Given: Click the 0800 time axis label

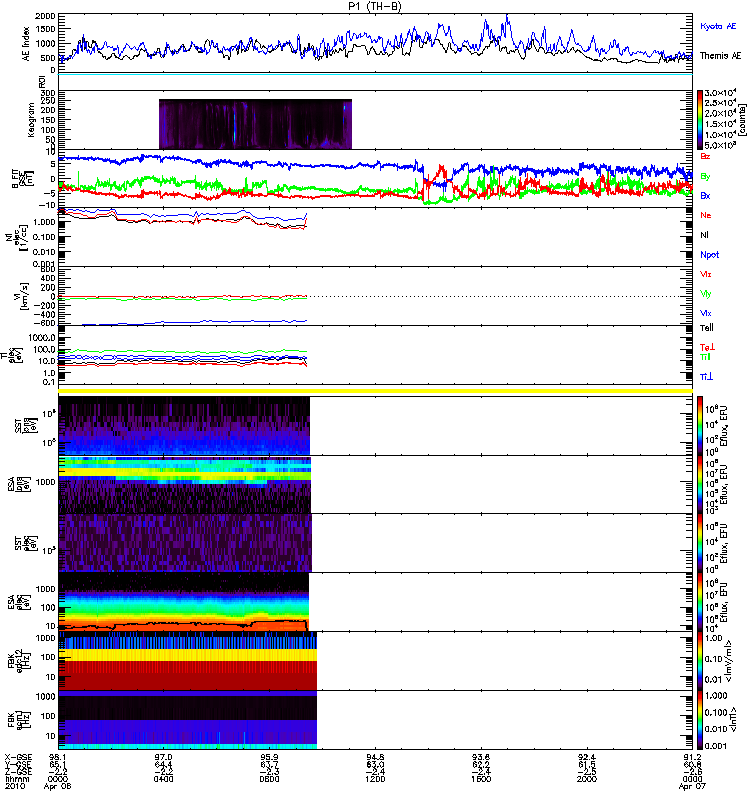Looking at the screenshot, I should pyautogui.click(x=269, y=779).
